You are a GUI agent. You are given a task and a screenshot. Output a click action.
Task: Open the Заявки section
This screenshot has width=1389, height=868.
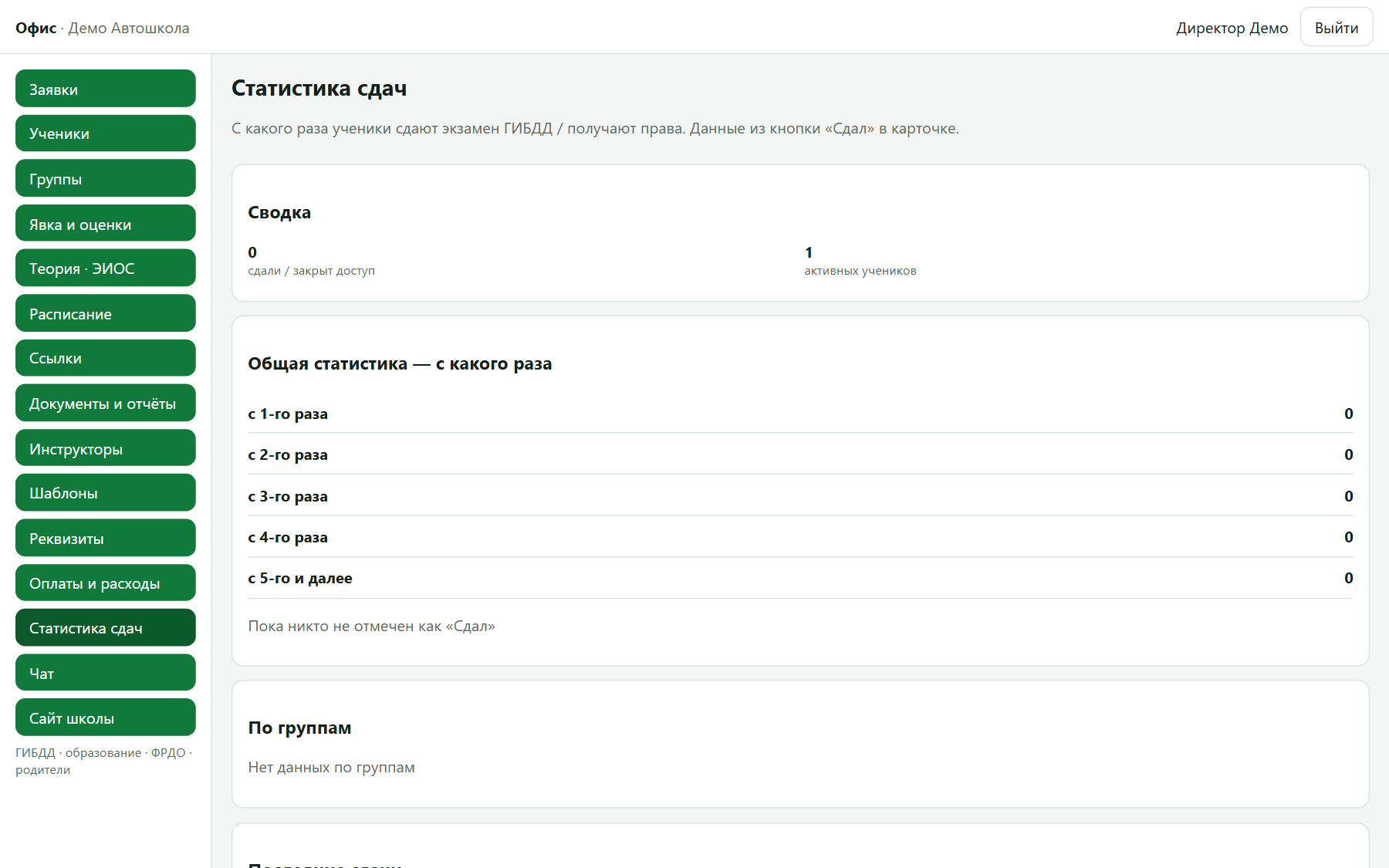[106, 89]
